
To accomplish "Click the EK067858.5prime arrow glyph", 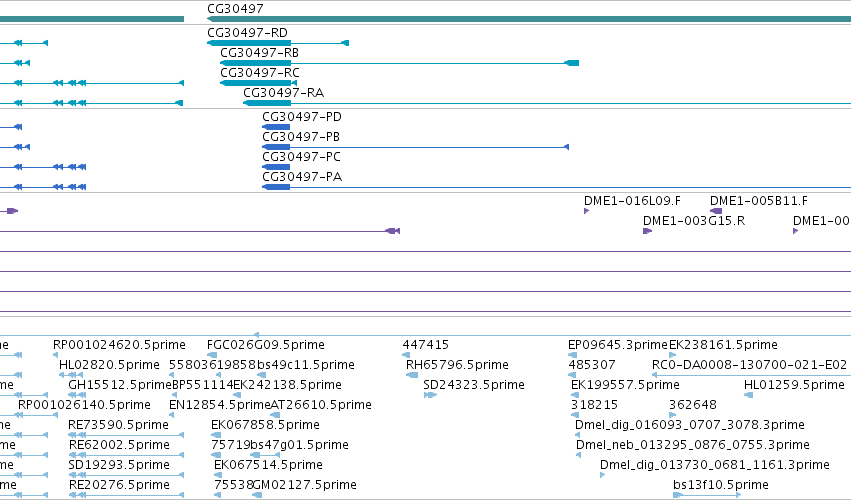I will click(216, 435).
